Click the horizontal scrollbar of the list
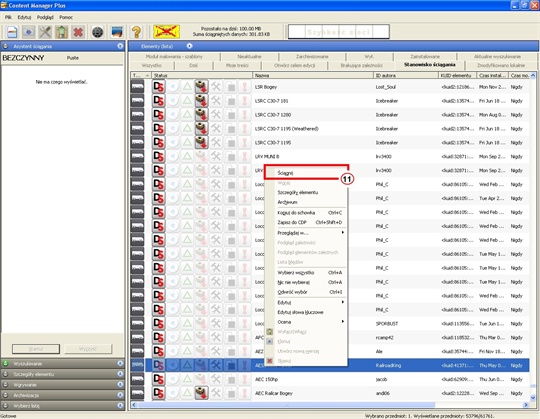The image size is (540, 419). coord(286,405)
